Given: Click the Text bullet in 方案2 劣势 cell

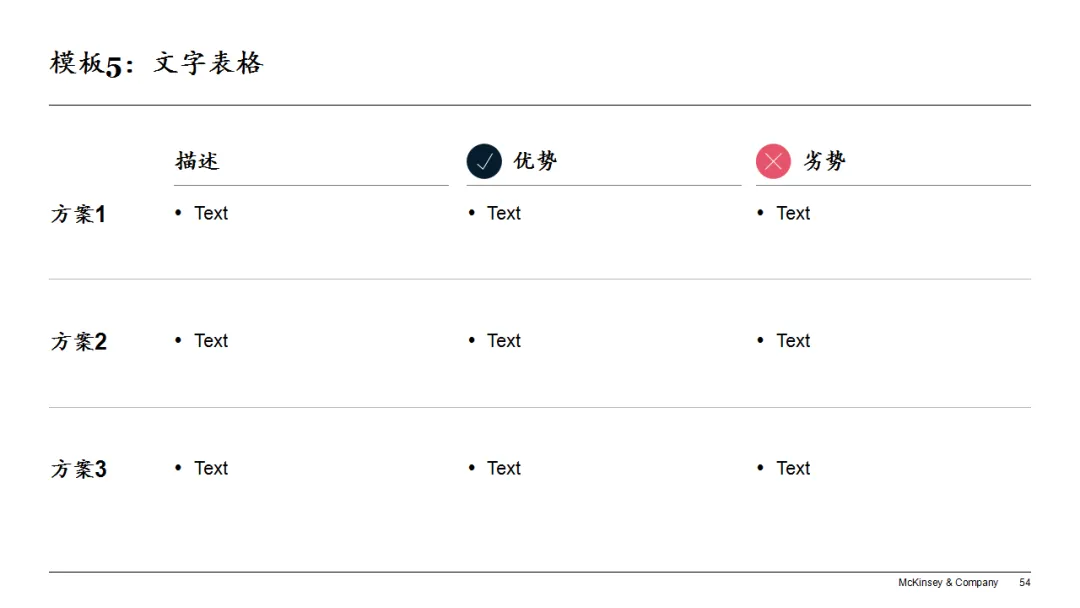Looking at the screenshot, I should coord(793,341).
